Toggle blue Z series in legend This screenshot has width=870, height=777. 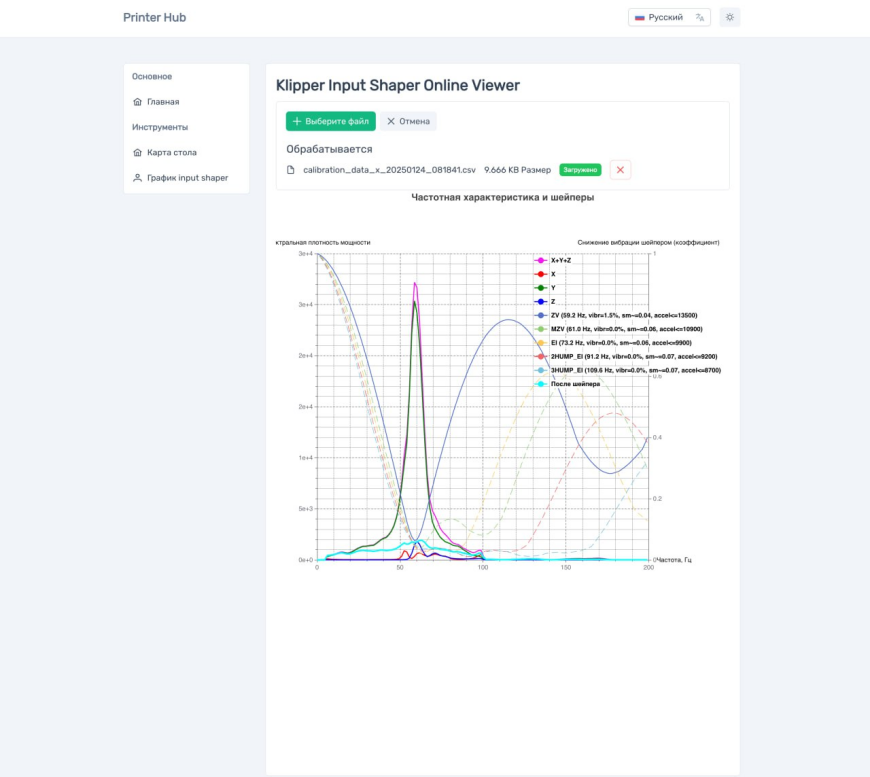click(x=545, y=301)
